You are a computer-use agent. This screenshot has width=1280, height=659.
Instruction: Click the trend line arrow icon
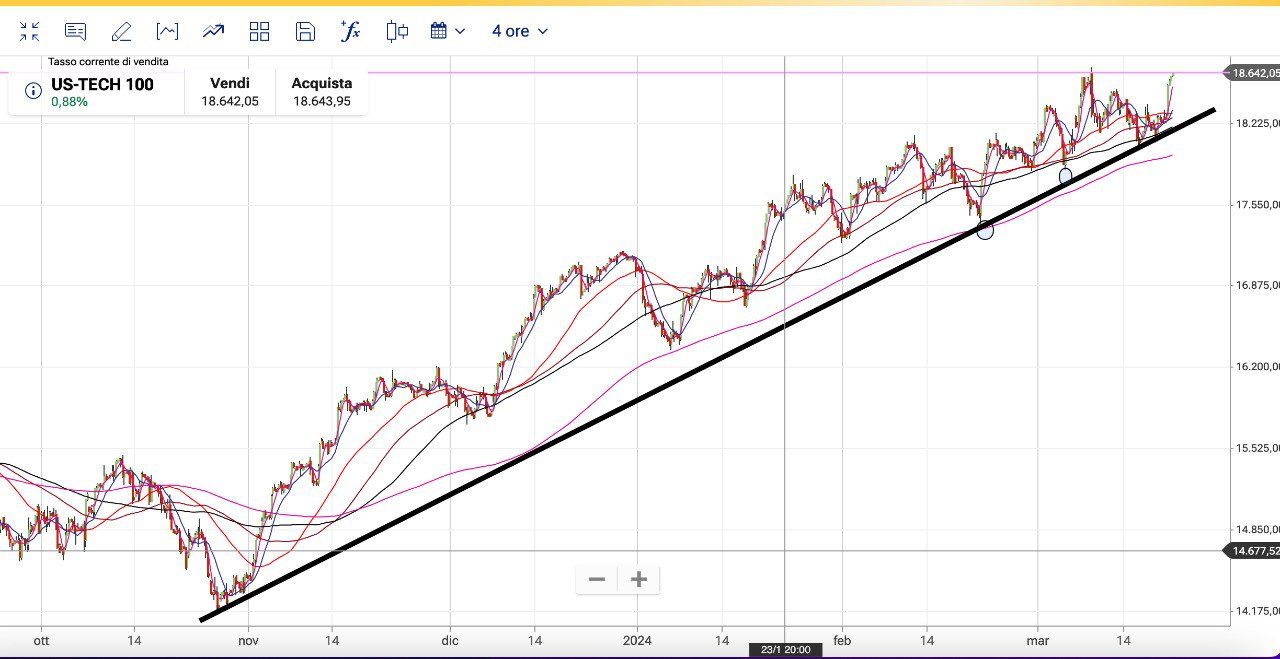(x=213, y=32)
